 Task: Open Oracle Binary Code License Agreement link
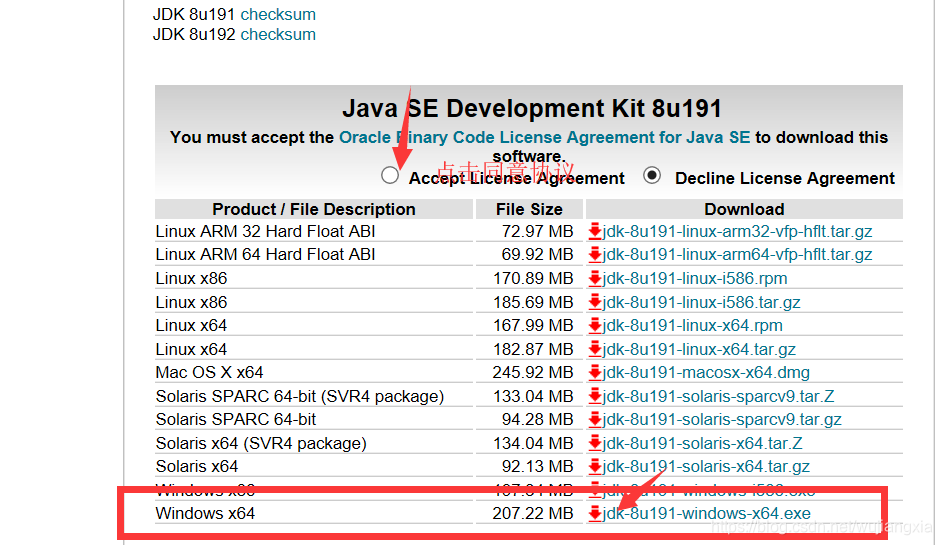[x=544, y=138]
